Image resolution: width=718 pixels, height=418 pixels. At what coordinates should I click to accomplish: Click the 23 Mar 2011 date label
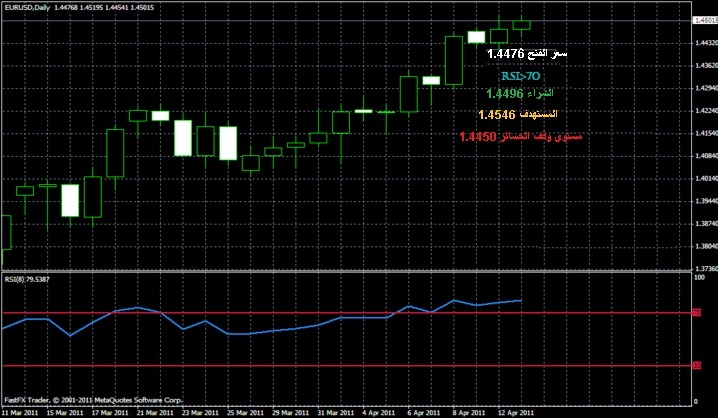click(198, 411)
